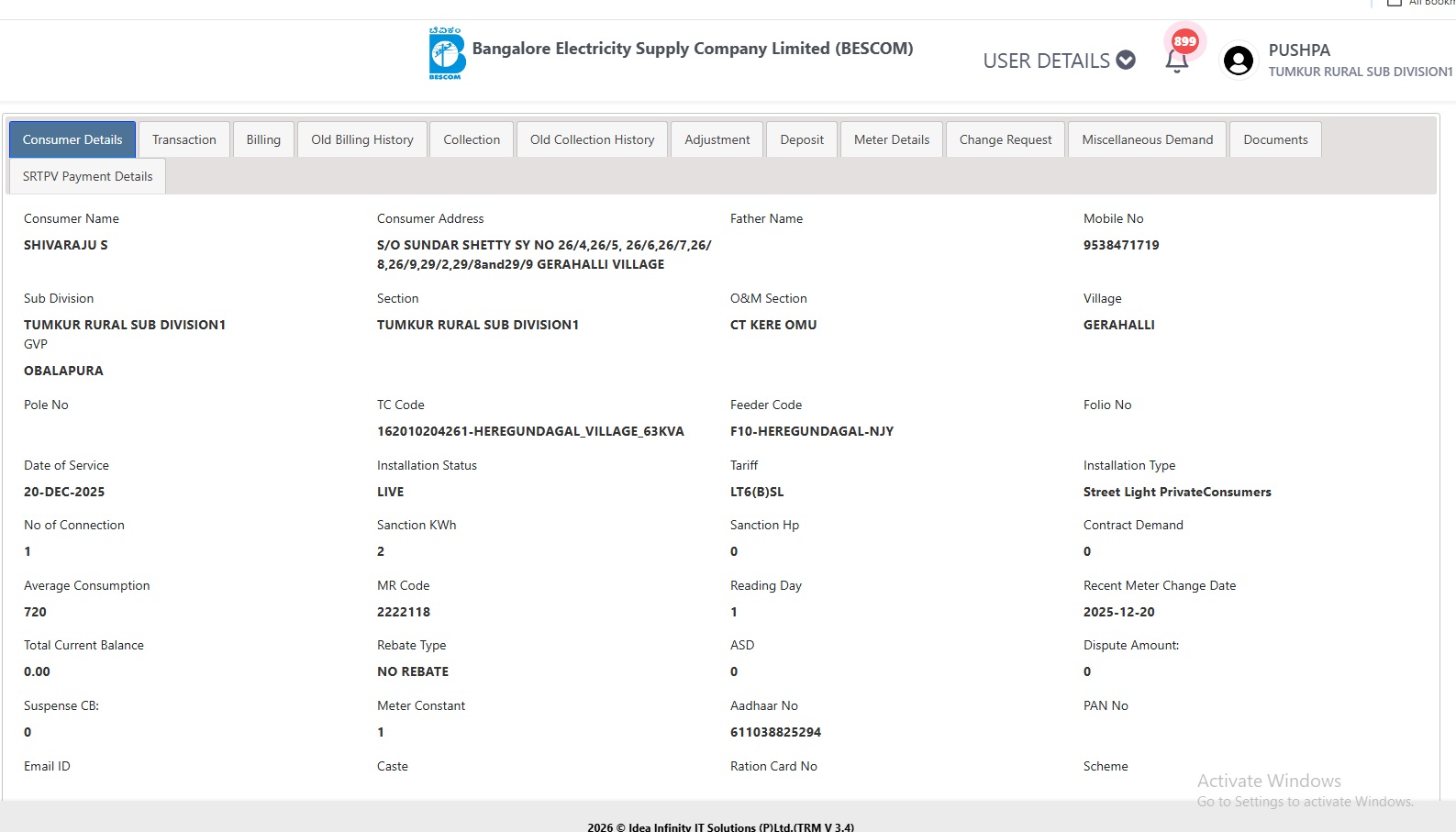Open the Deposit tab
The height and width of the screenshot is (832, 1456).
click(802, 139)
